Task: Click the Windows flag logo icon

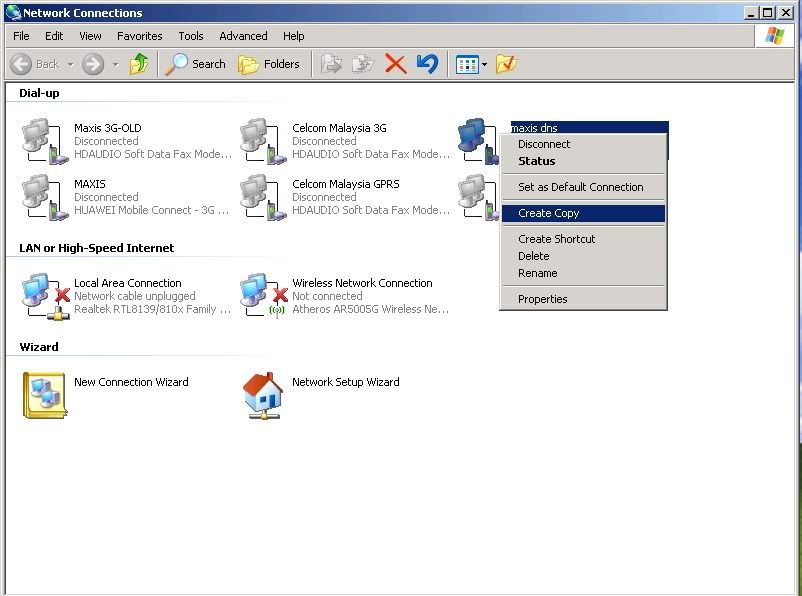Action: pyautogui.click(x=774, y=36)
